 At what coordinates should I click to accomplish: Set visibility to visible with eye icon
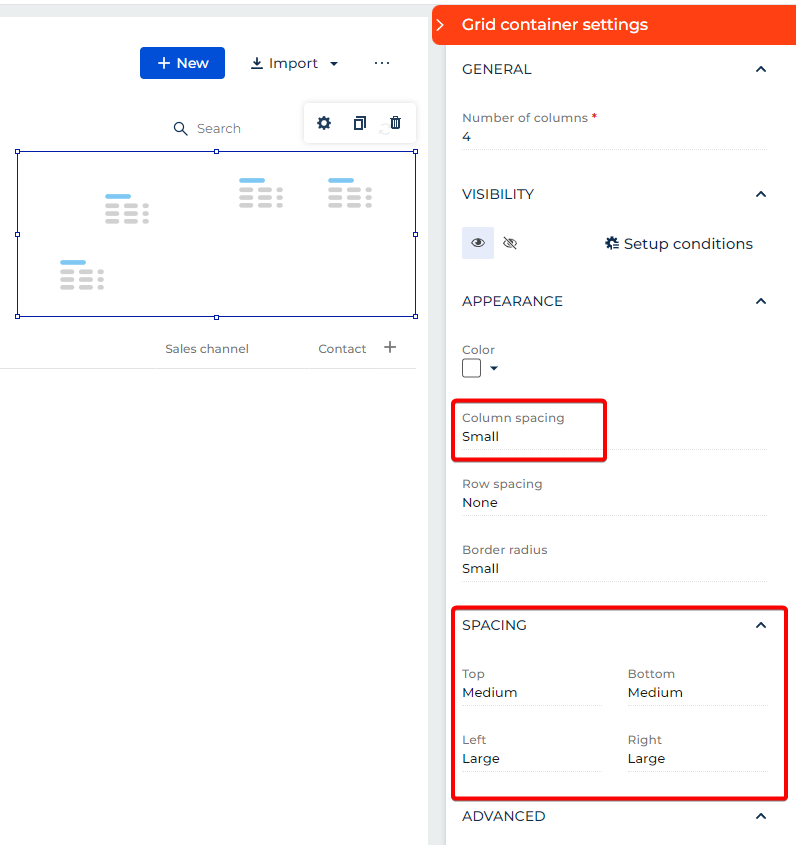(x=477, y=243)
